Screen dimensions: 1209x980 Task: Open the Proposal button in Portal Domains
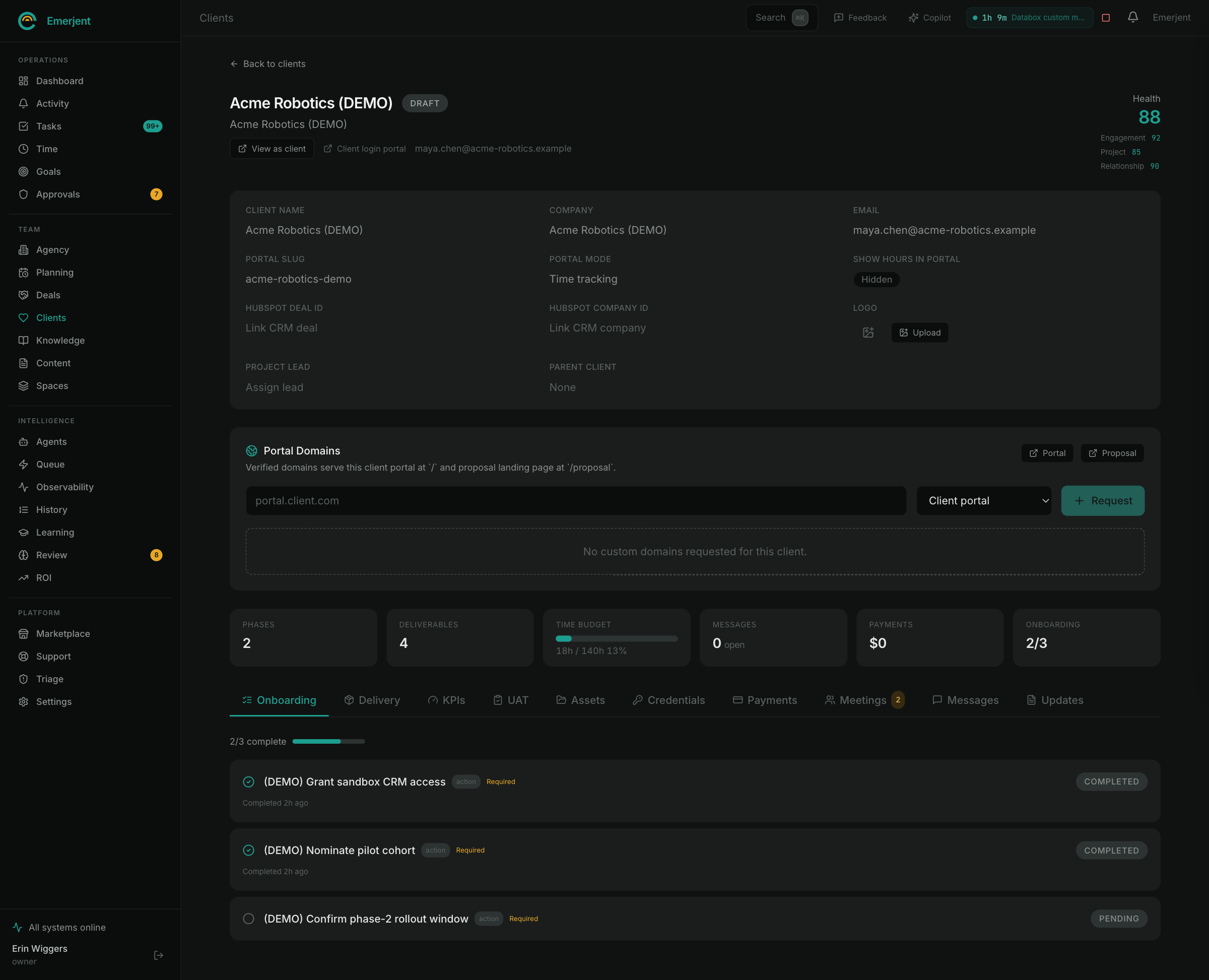click(x=1112, y=453)
